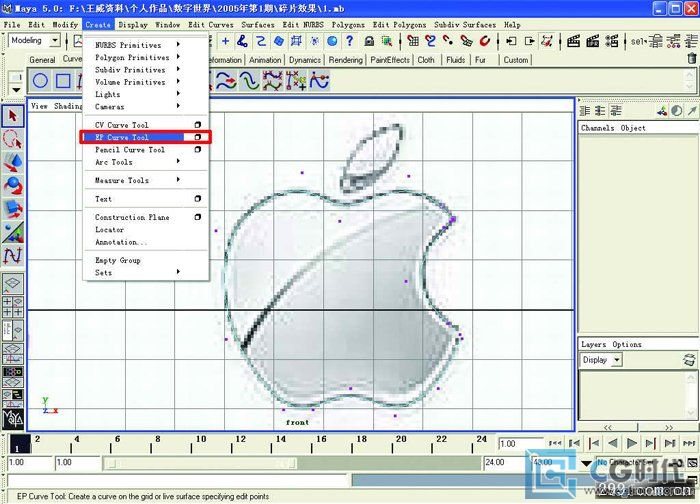Open the Text option box
The height and width of the screenshot is (504, 700).
(197, 199)
